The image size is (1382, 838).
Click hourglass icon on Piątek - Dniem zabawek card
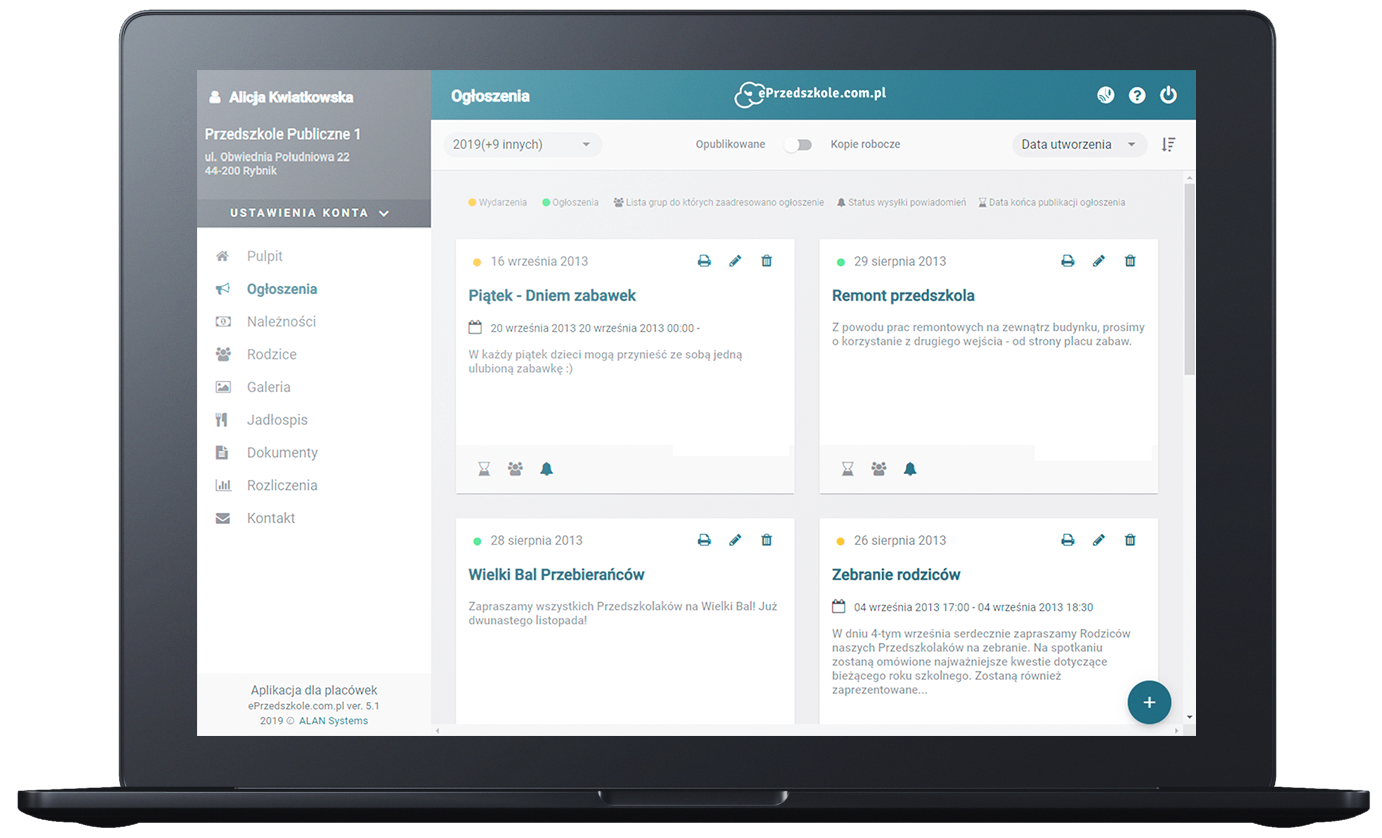(x=484, y=468)
